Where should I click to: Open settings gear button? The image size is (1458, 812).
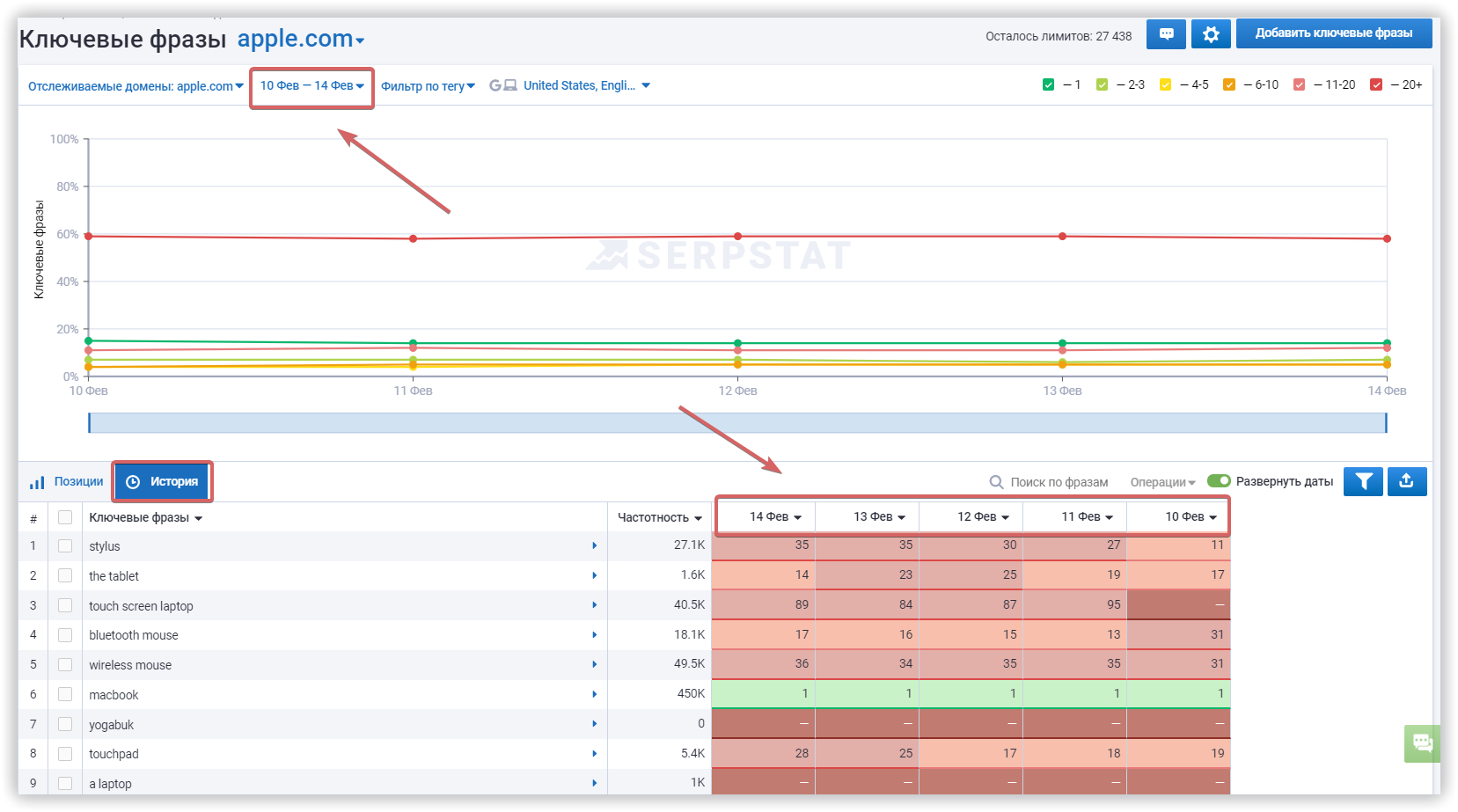click(x=1211, y=33)
